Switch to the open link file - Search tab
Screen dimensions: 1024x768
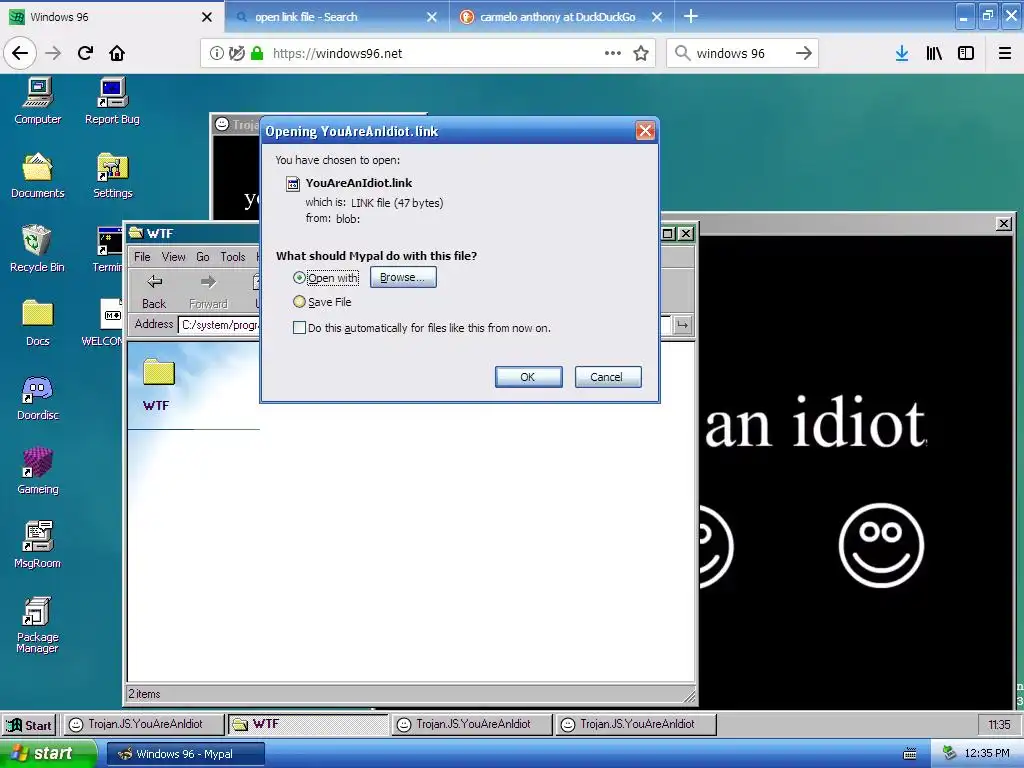click(336, 17)
